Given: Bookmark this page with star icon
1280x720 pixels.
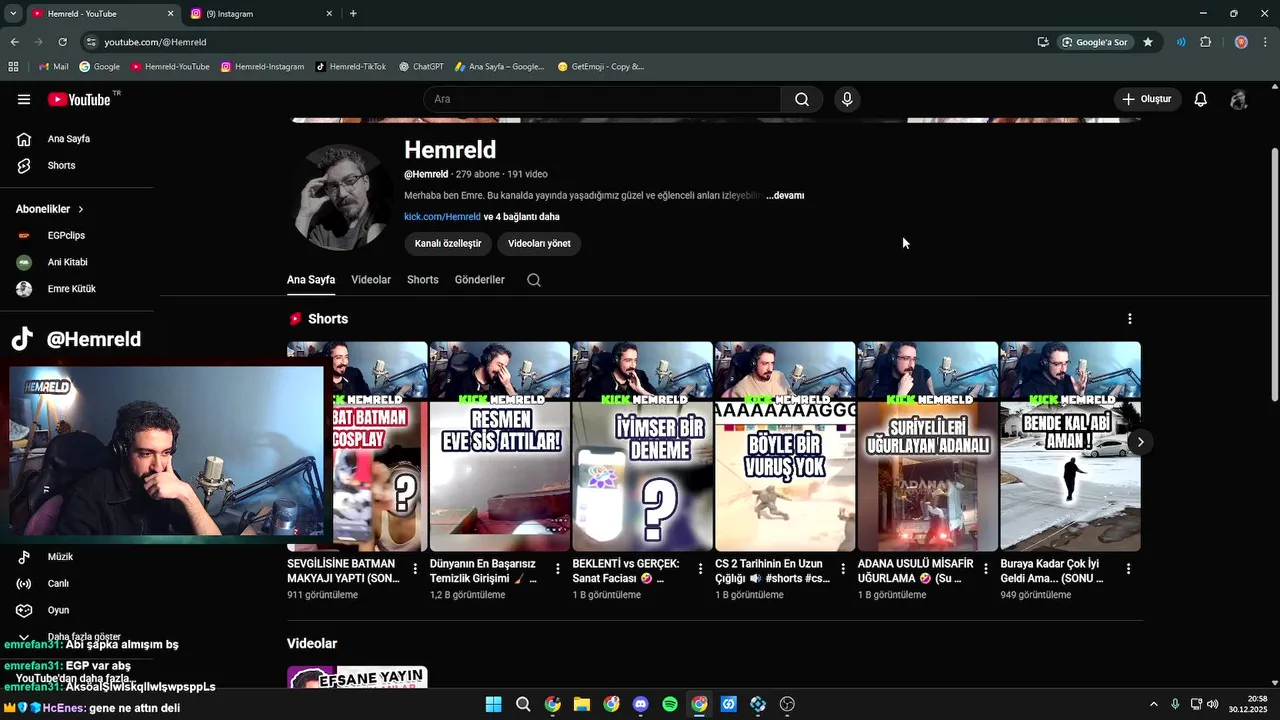Looking at the screenshot, I should click(x=1148, y=42).
